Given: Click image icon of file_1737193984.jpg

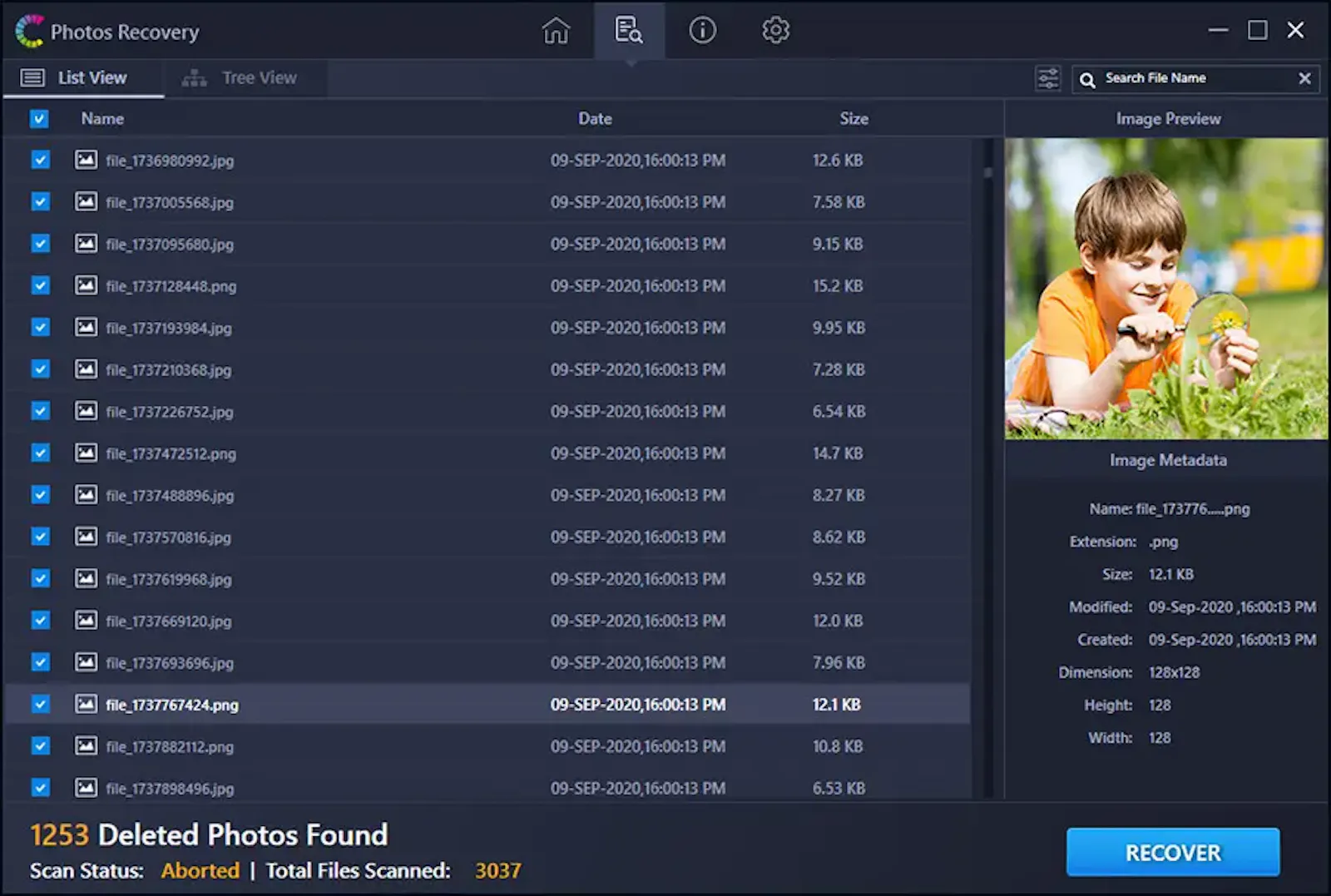Looking at the screenshot, I should click(86, 327).
